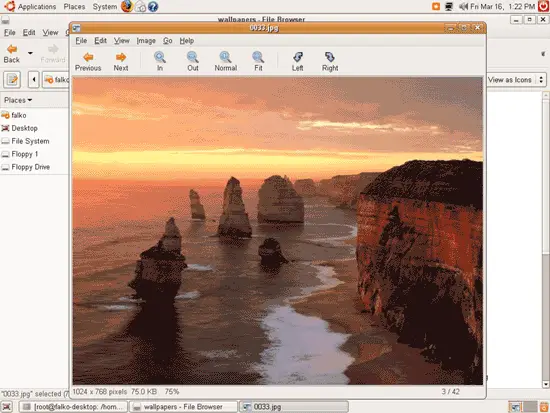
Task: Rotate image Left
Action: [297, 61]
